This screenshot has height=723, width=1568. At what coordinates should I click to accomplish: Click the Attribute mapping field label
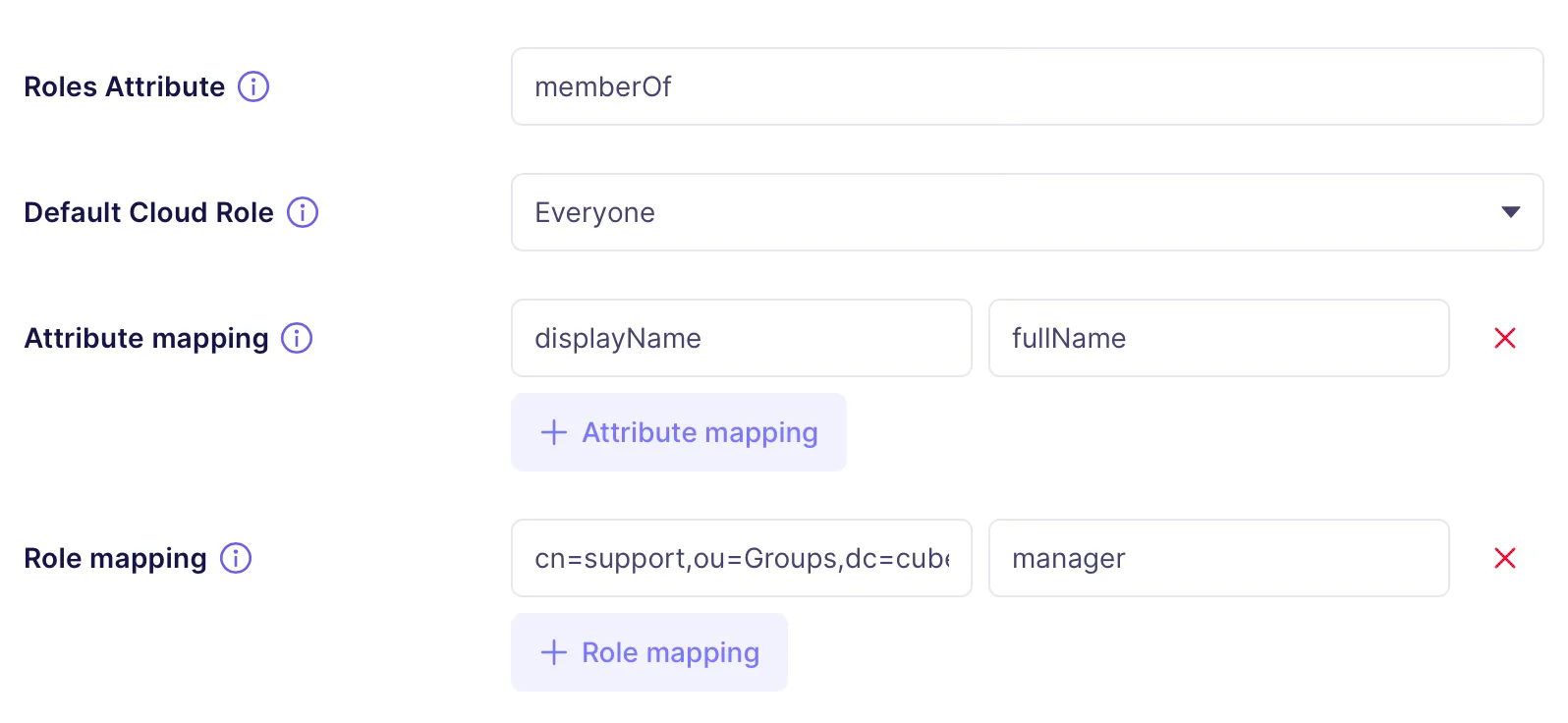[146, 338]
